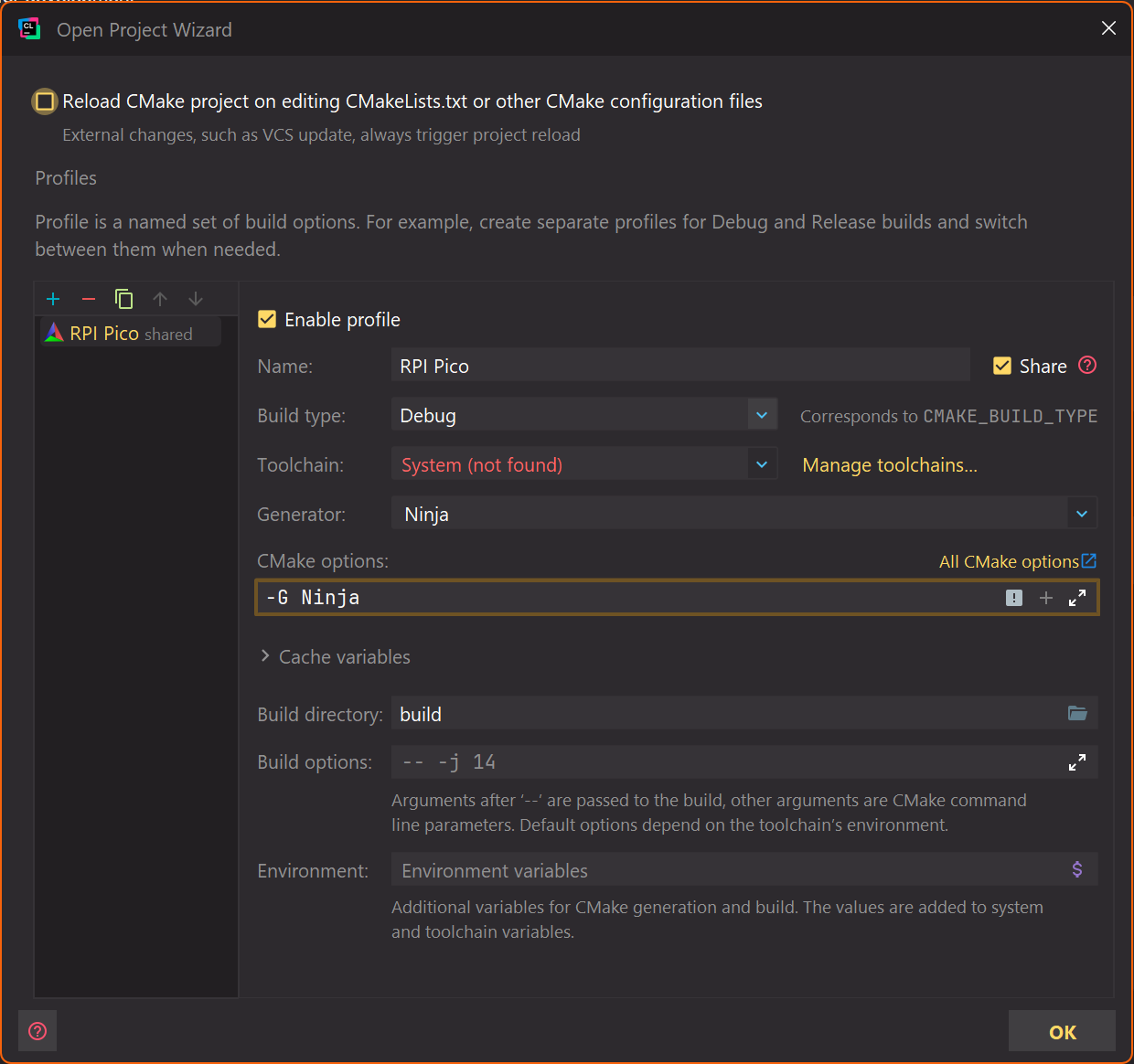Toggle the Share checkbox
The width and height of the screenshot is (1134, 1064).
coord(1002,366)
